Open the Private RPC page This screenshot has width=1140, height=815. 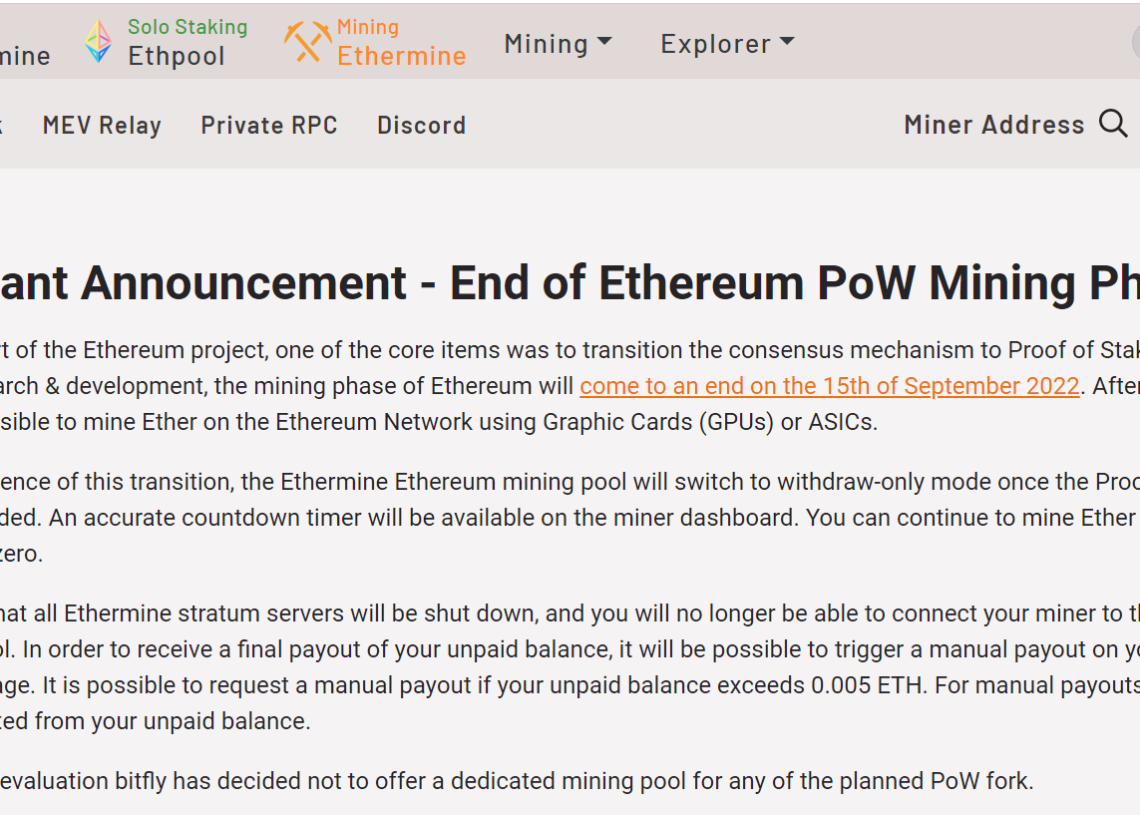[x=268, y=124]
